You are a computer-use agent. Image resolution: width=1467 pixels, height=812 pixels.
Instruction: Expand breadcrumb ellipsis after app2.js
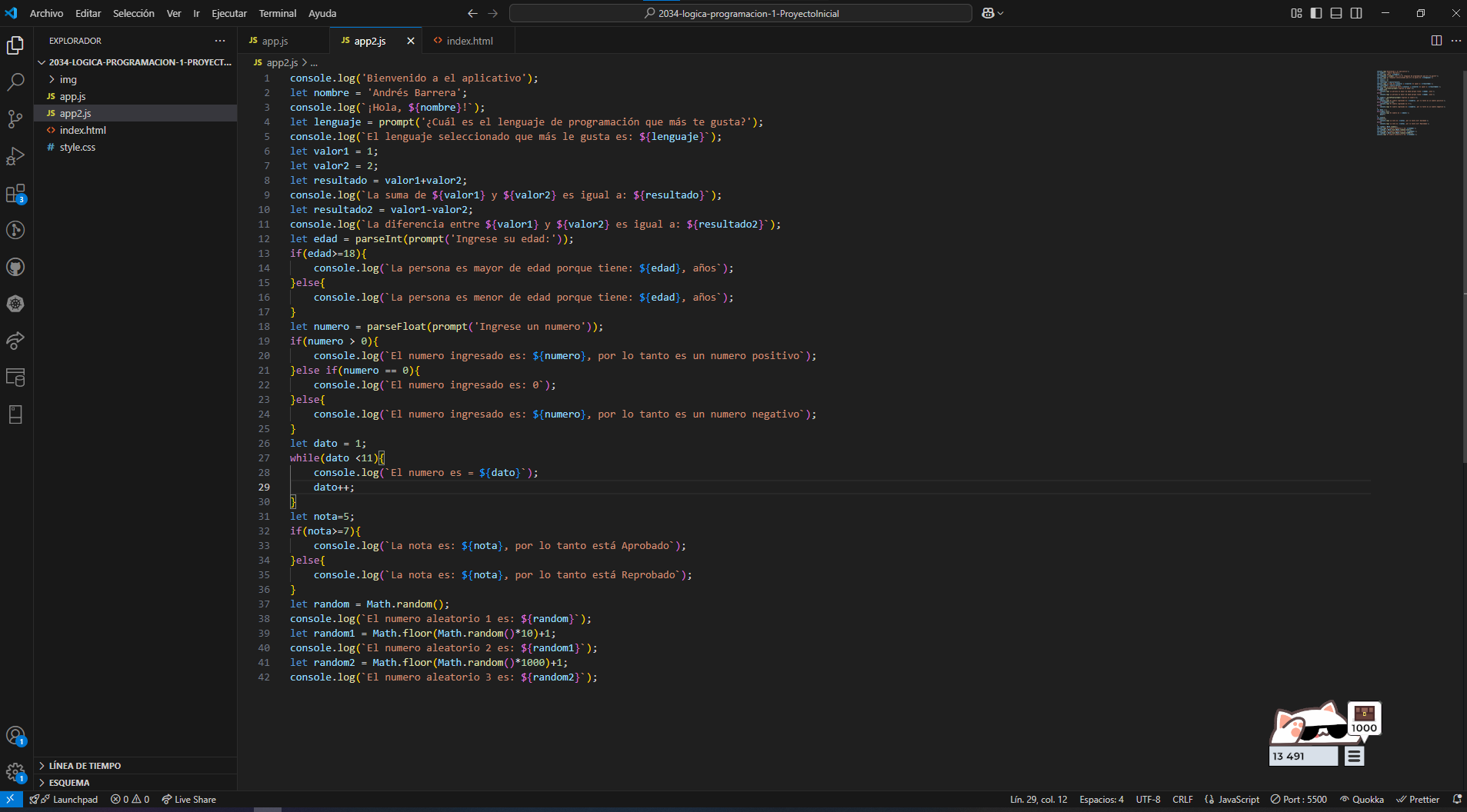[x=314, y=63]
